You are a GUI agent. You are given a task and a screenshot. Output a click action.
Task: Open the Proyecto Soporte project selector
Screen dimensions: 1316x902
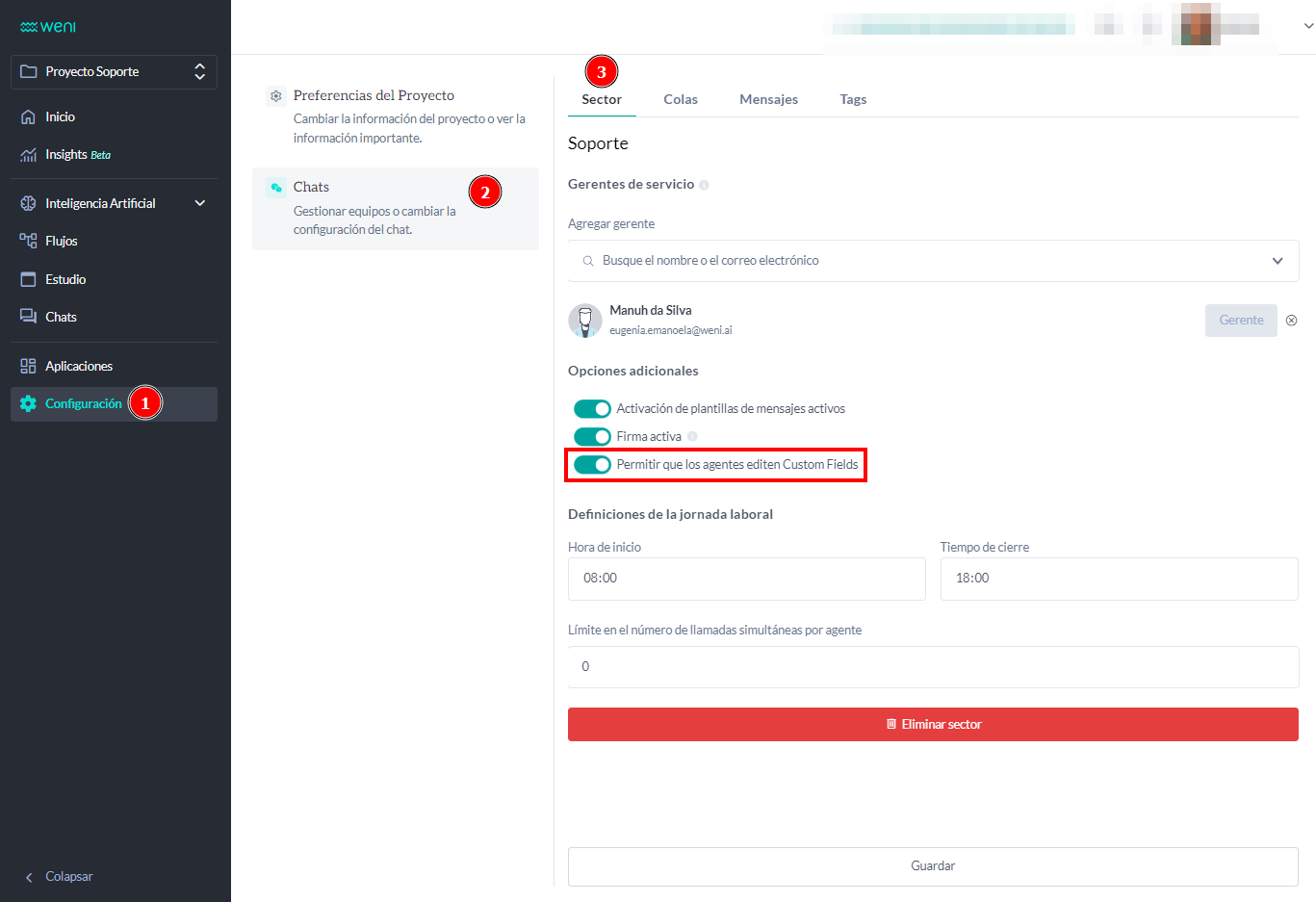[x=114, y=72]
